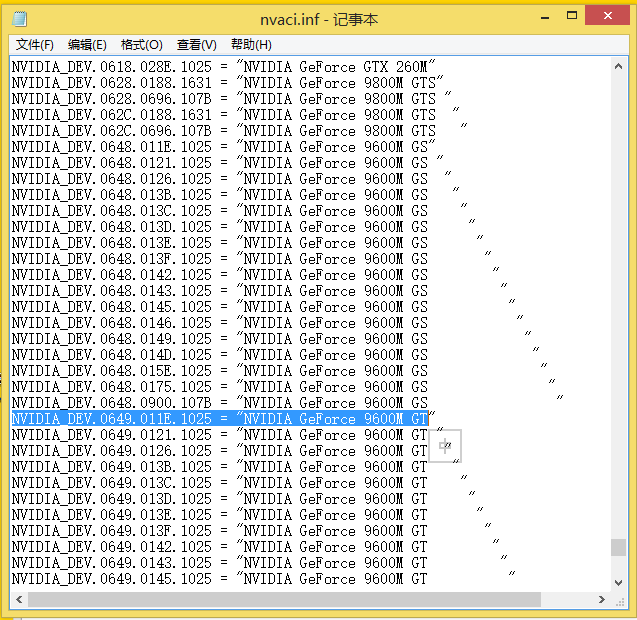Click line NVIDIA_DEV.0648.015E.1025
This screenshot has height=620, width=637.
coord(280,371)
